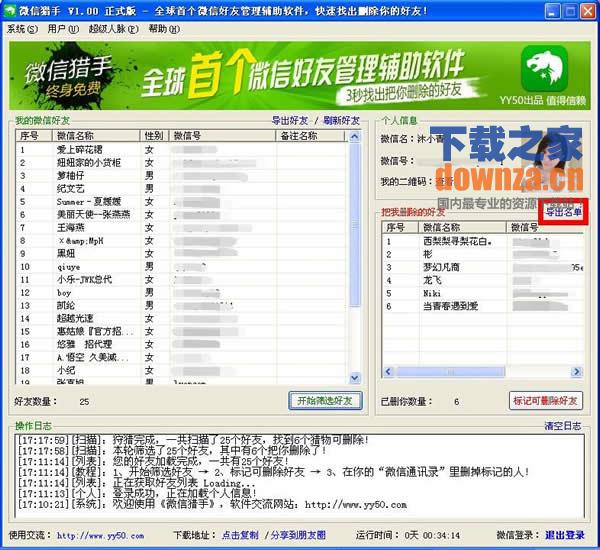Select friend row qiuye
The width and height of the screenshot is (600, 550).
click(x=182, y=267)
